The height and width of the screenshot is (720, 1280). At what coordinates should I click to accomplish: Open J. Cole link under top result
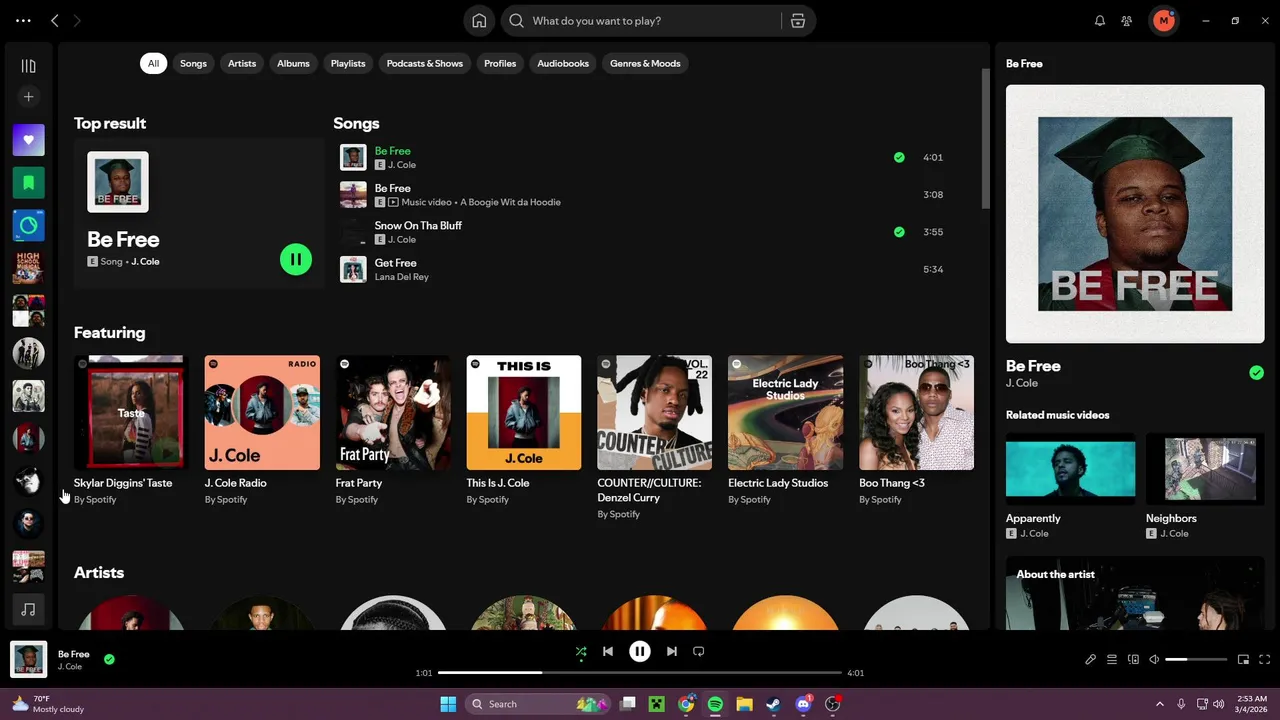[x=145, y=262]
